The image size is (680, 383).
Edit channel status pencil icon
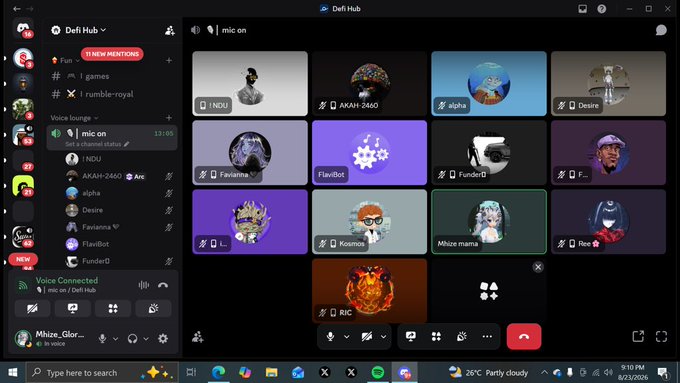[127, 144]
